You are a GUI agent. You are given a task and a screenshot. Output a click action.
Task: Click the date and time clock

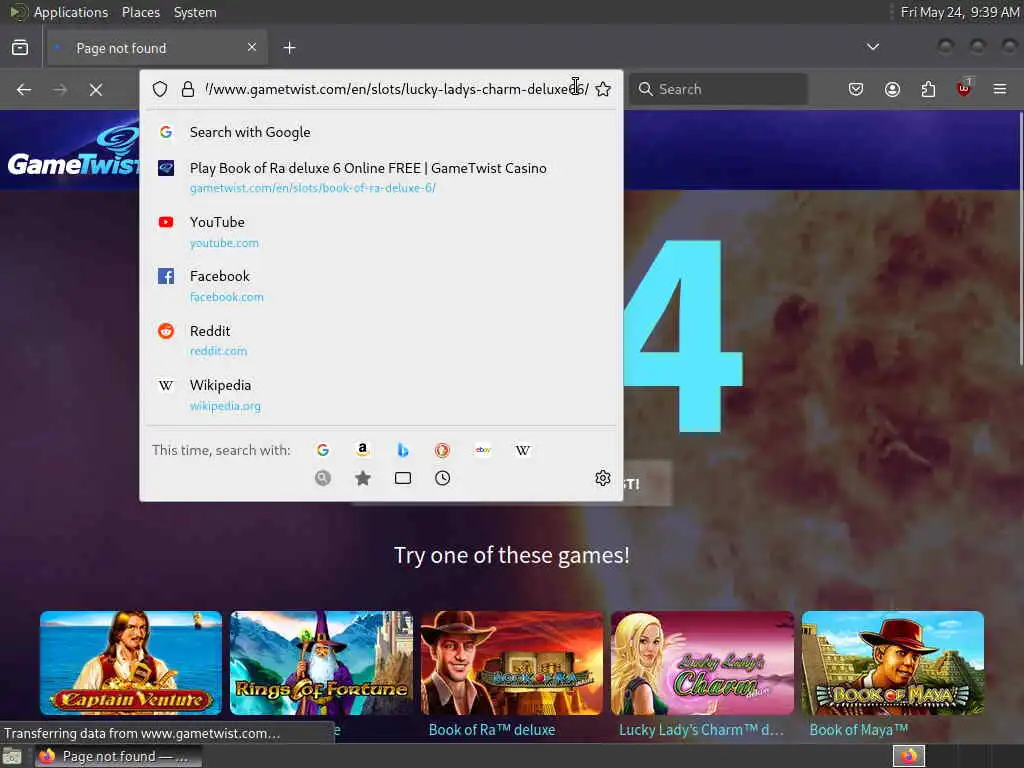pyautogui.click(x=959, y=12)
